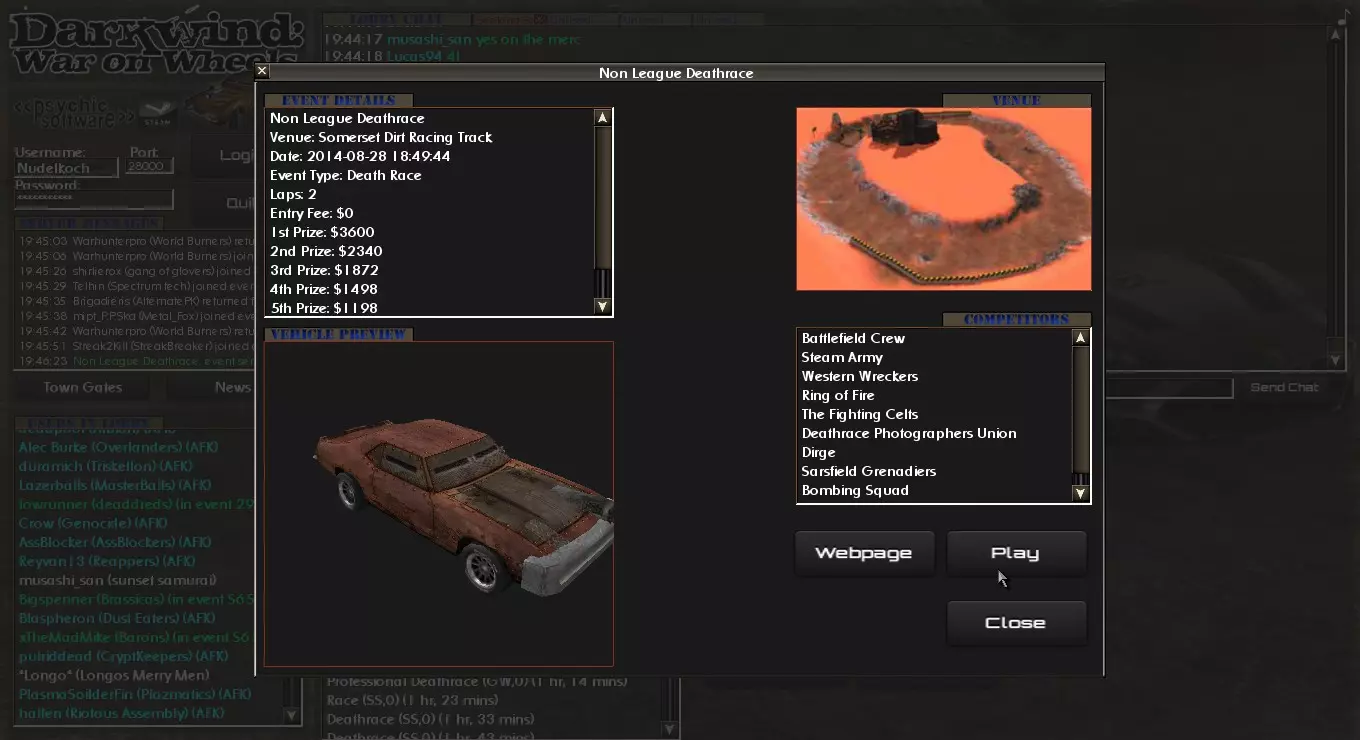
Task: Click the rusty car vehicle preview
Action: (439, 503)
